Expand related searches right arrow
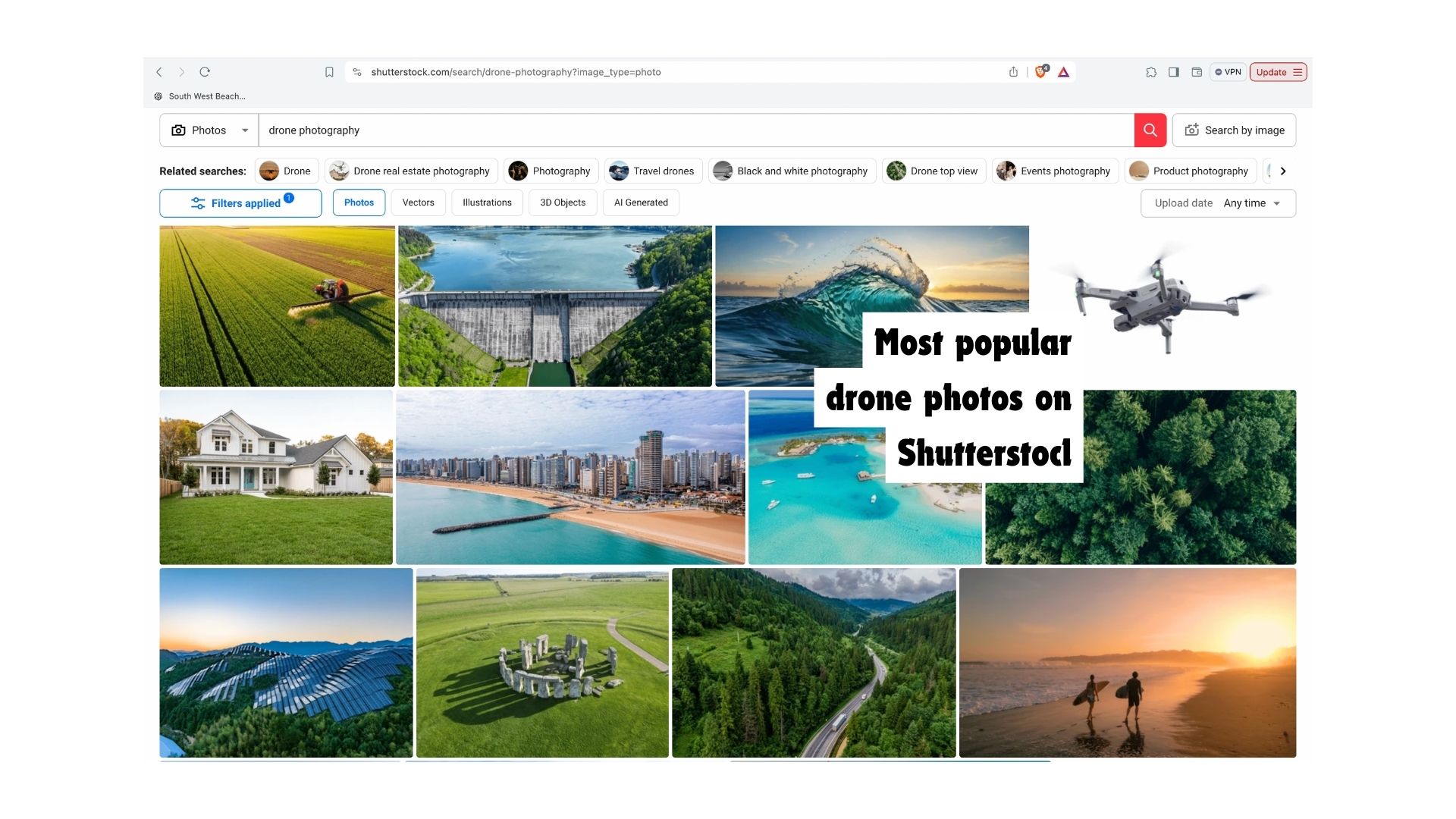Viewport: 1456px width, 819px height. pos(1283,170)
